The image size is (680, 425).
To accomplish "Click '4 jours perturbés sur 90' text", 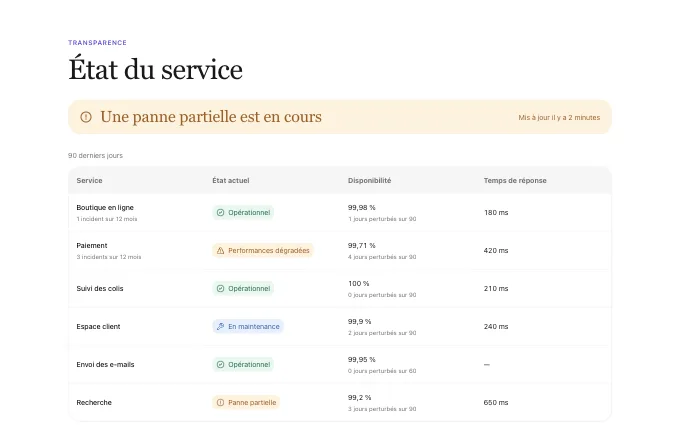I will click(x=382, y=257).
